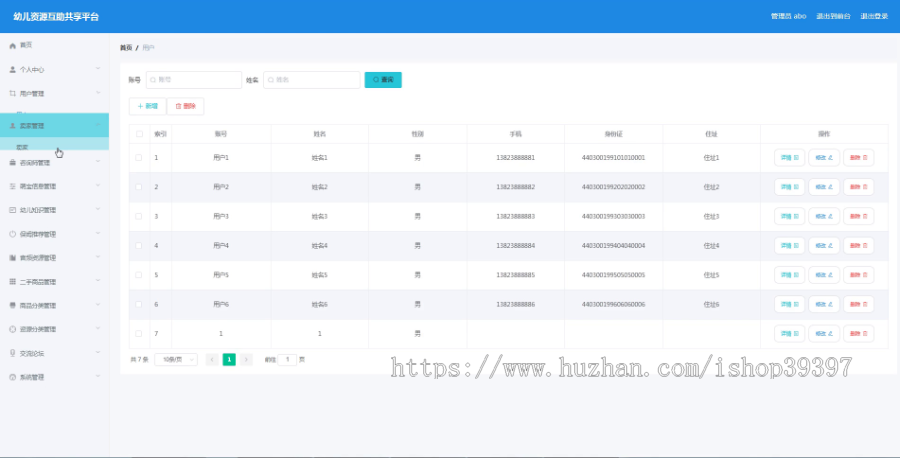Click the 详情 button for 用户1
The image size is (900, 458).
[789, 157]
